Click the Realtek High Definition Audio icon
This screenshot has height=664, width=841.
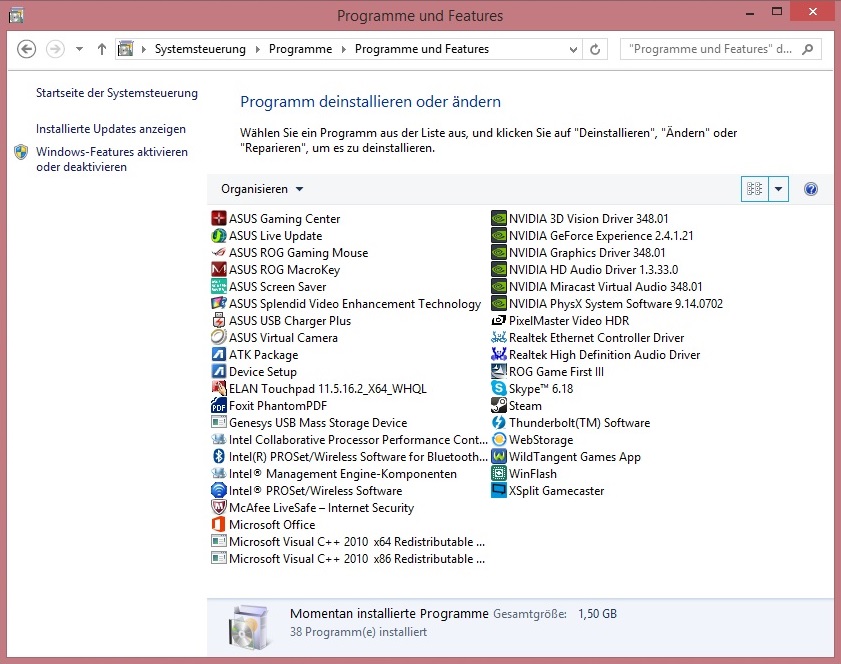click(499, 355)
